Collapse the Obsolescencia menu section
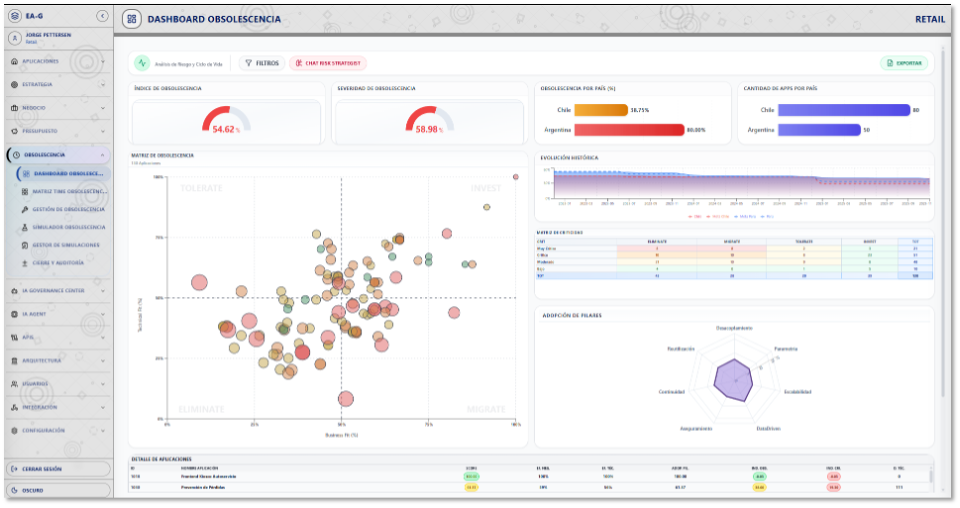Viewport: 960px width, 508px height. [102, 155]
